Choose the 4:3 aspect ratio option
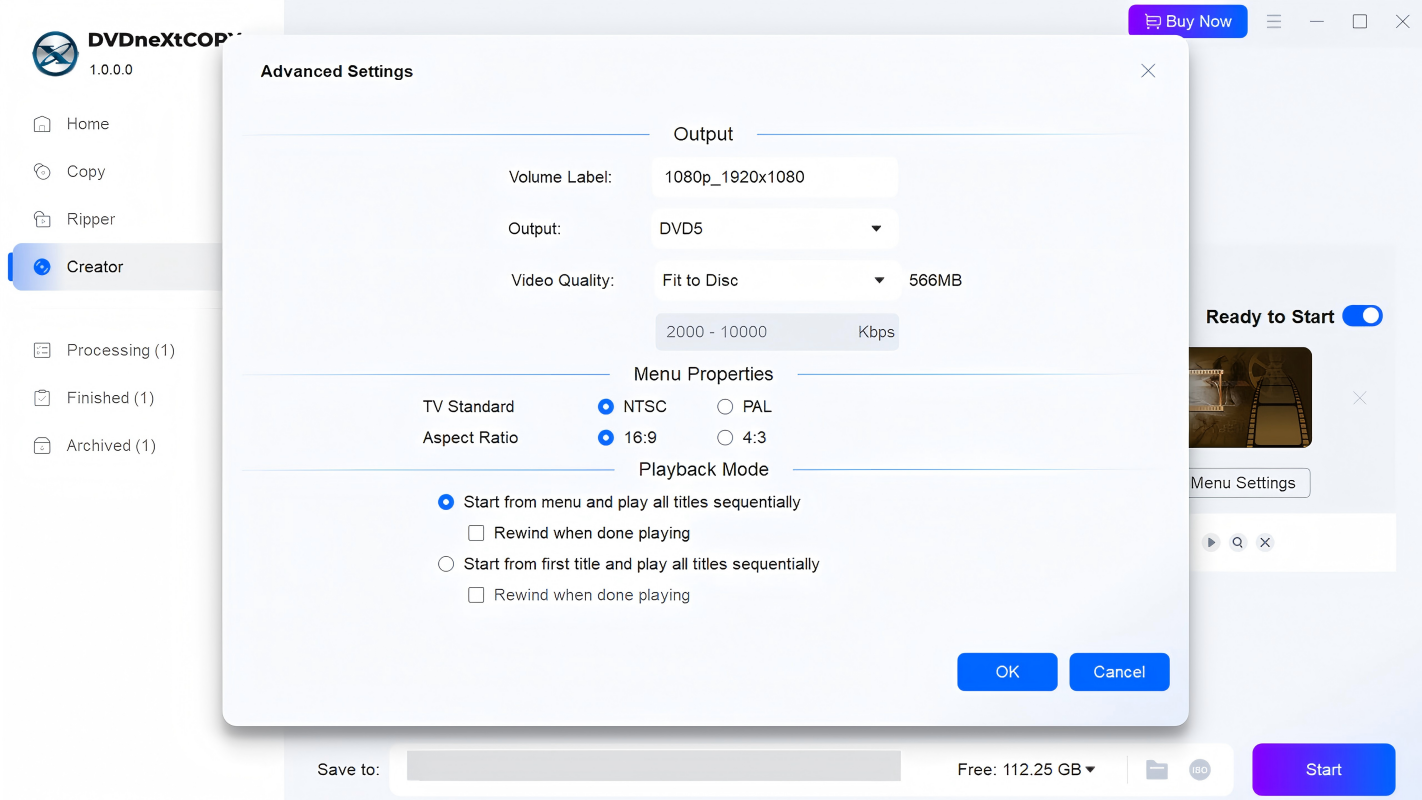The height and width of the screenshot is (800, 1422). tap(725, 438)
